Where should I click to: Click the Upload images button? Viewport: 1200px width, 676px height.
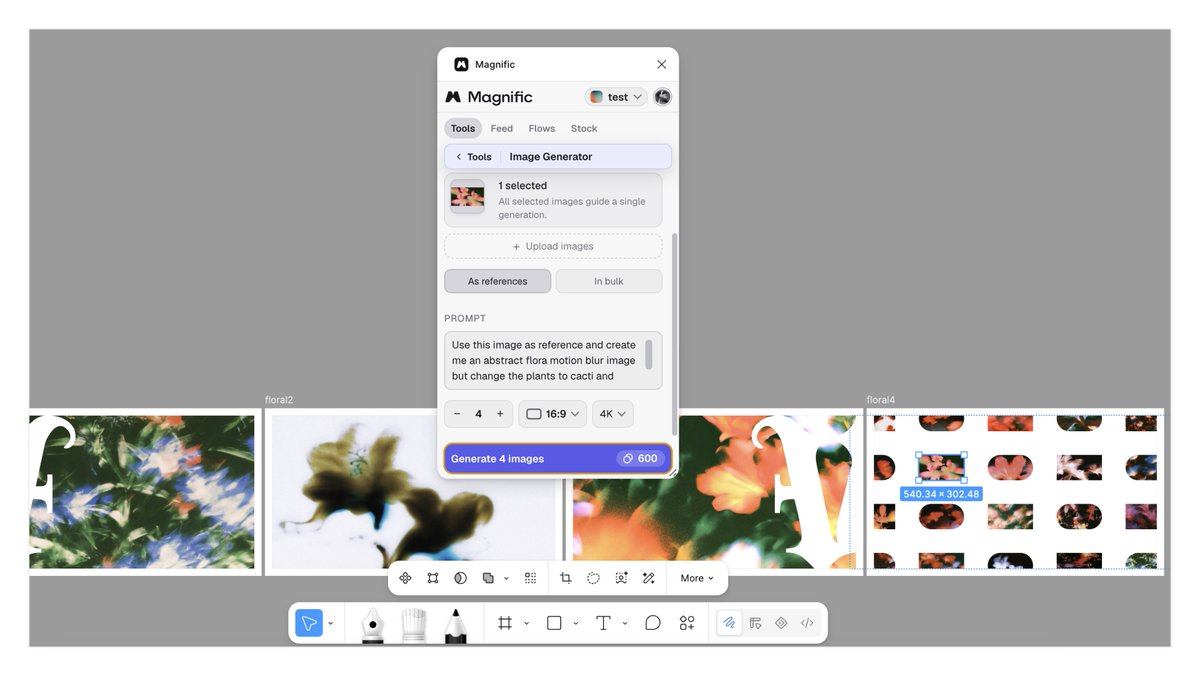(x=553, y=246)
